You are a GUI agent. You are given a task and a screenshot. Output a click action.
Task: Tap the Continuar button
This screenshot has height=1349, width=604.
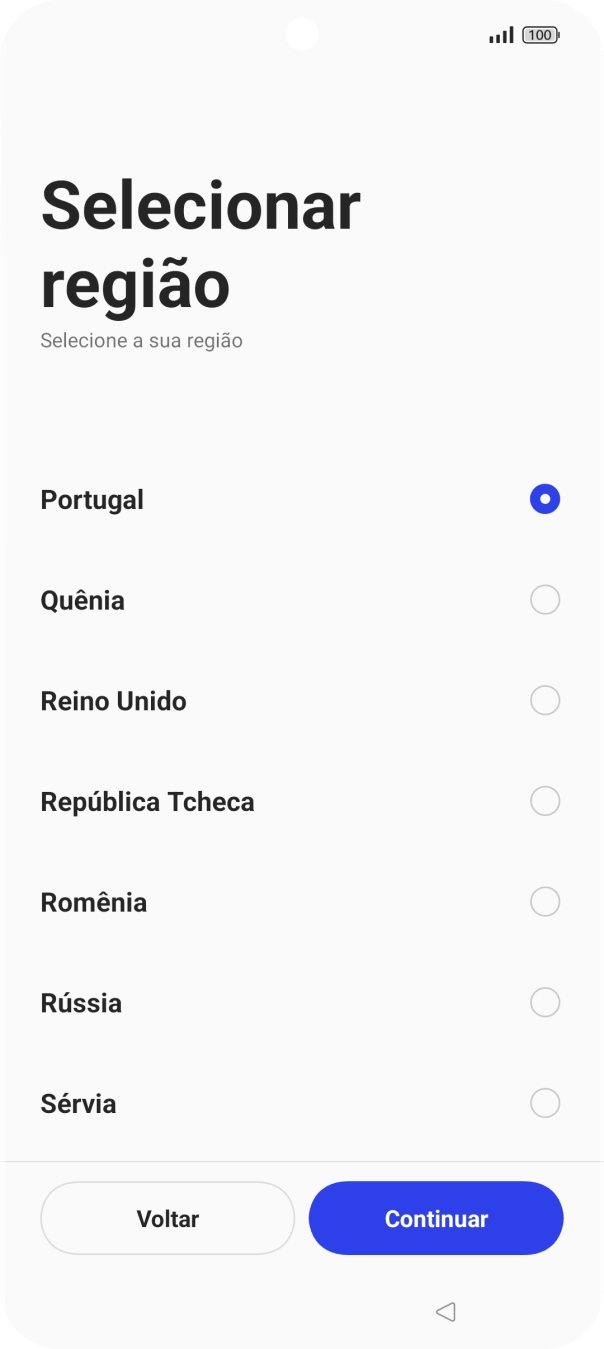[x=436, y=1218]
